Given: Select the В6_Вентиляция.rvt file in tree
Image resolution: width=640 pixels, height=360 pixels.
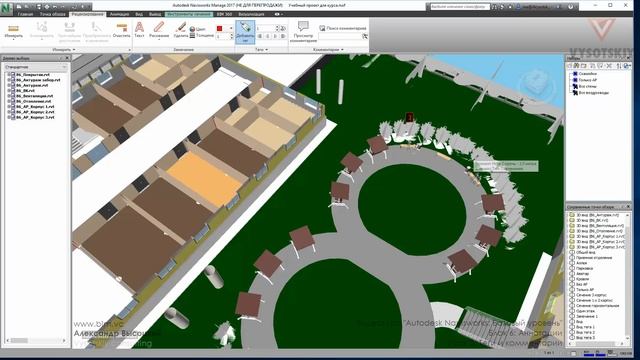Looking at the screenshot, I should tap(34, 96).
